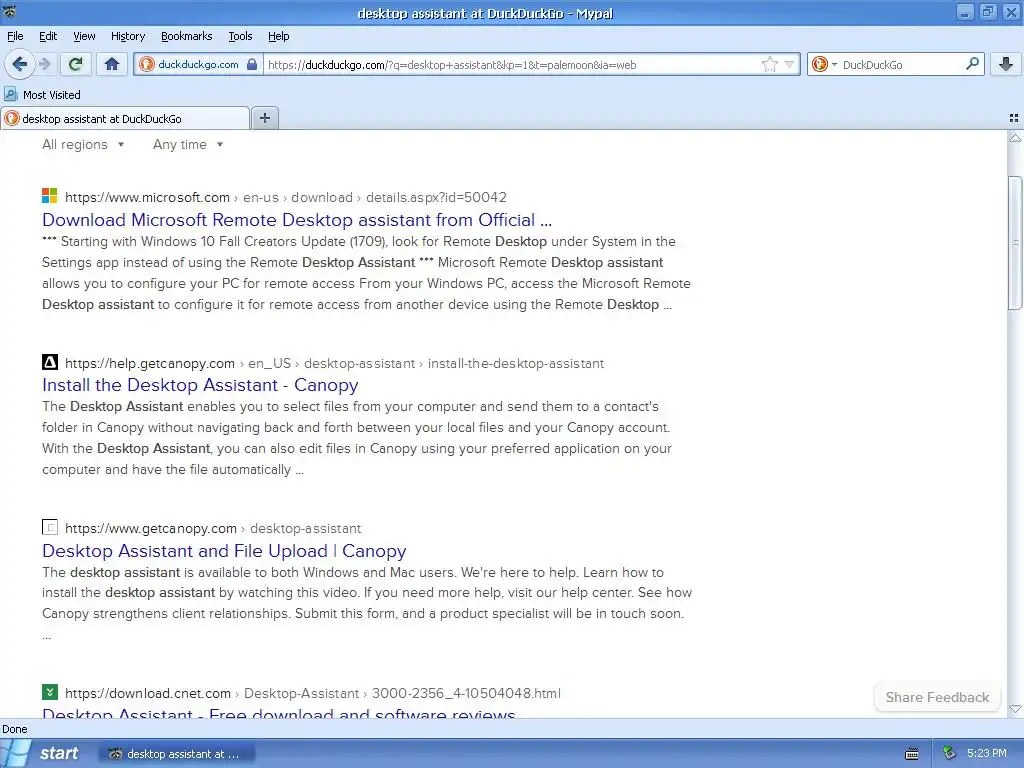Open the Most Visited bookmarks folder
1024x768 pixels.
tap(42, 95)
